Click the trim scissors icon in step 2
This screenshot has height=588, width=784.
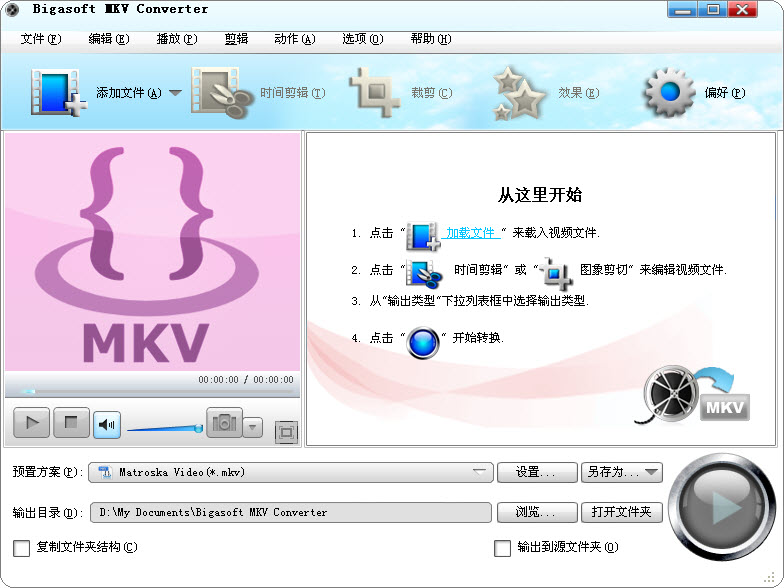click(x=424, y=274)
